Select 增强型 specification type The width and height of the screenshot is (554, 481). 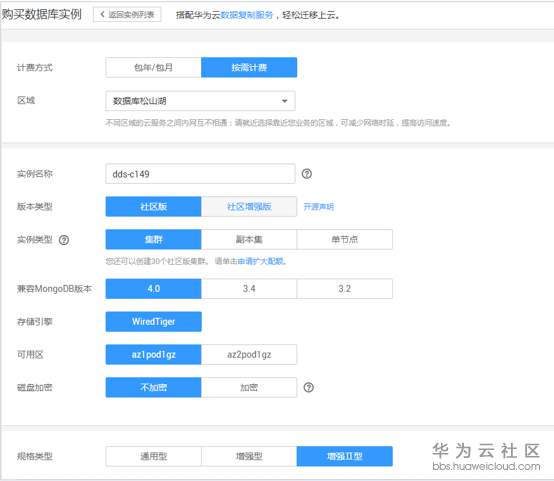pos(249,456)
